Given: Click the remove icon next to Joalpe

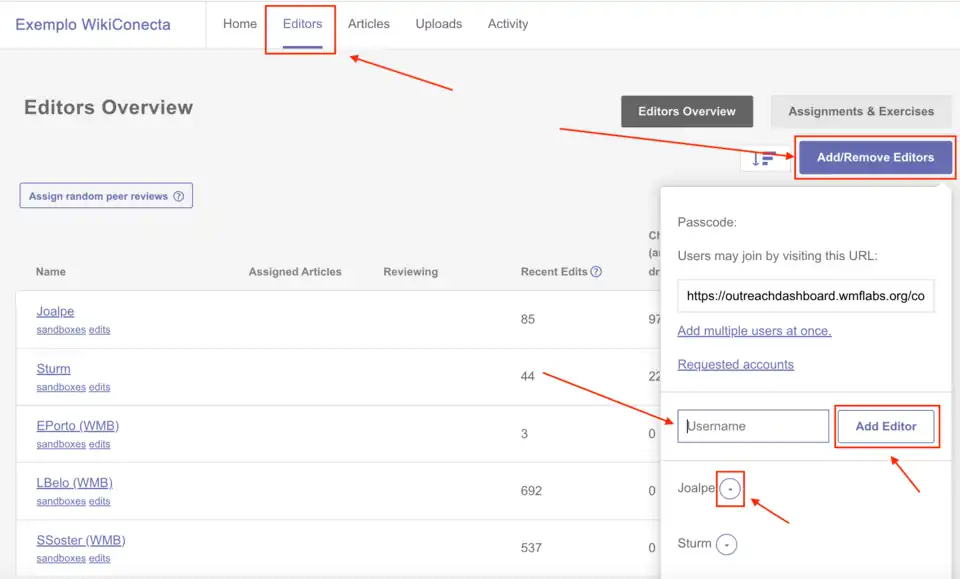Looking at the screenshot, I should pyautogui.click(x=731, y=489).
